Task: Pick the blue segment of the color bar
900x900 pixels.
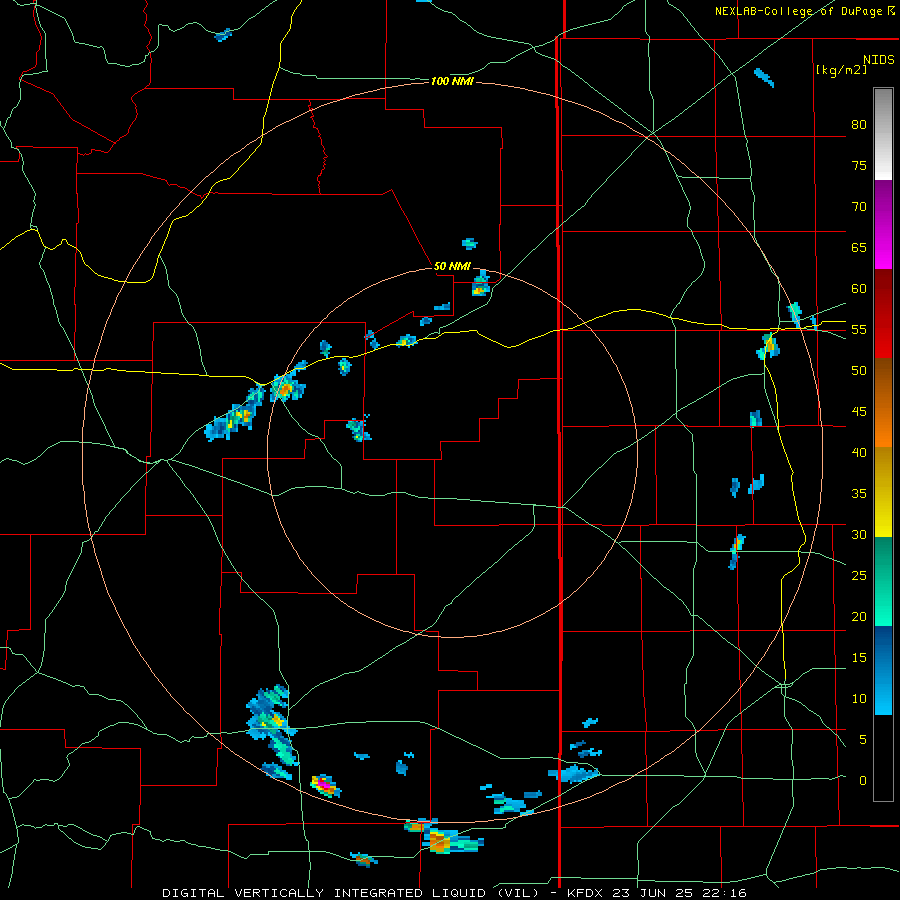Action: coord(883,670)
